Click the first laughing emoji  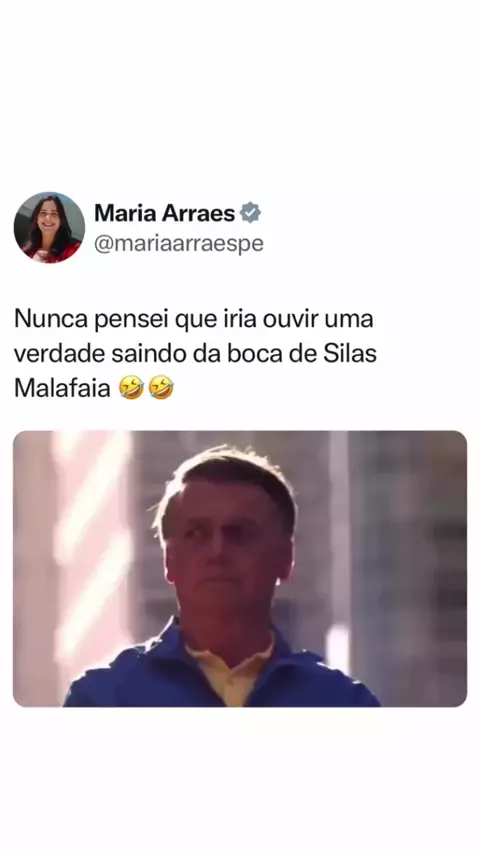131,389
